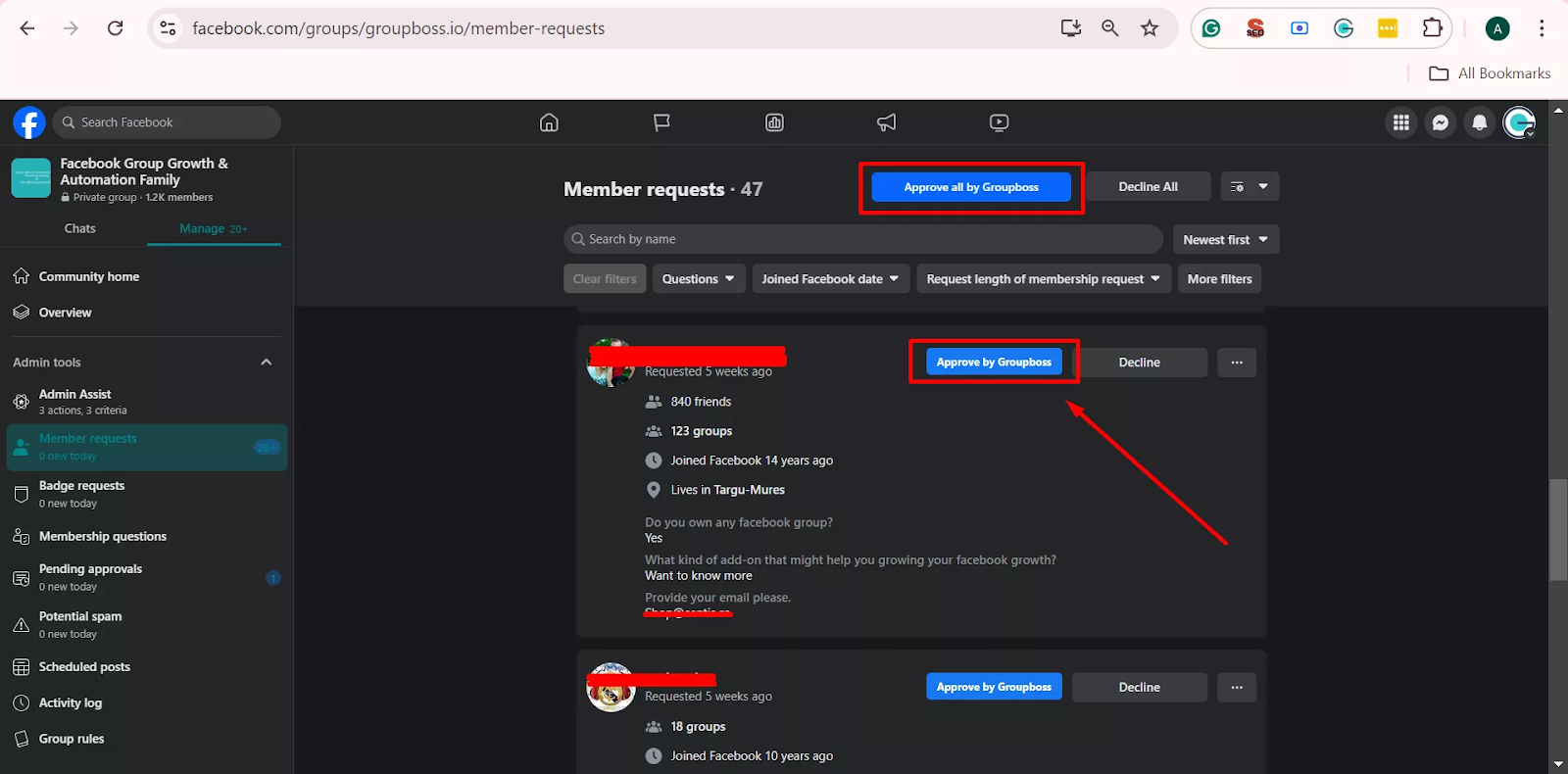1568x774 pixels.
Task: Click the Search Facebook field
Action: point(167,122)
